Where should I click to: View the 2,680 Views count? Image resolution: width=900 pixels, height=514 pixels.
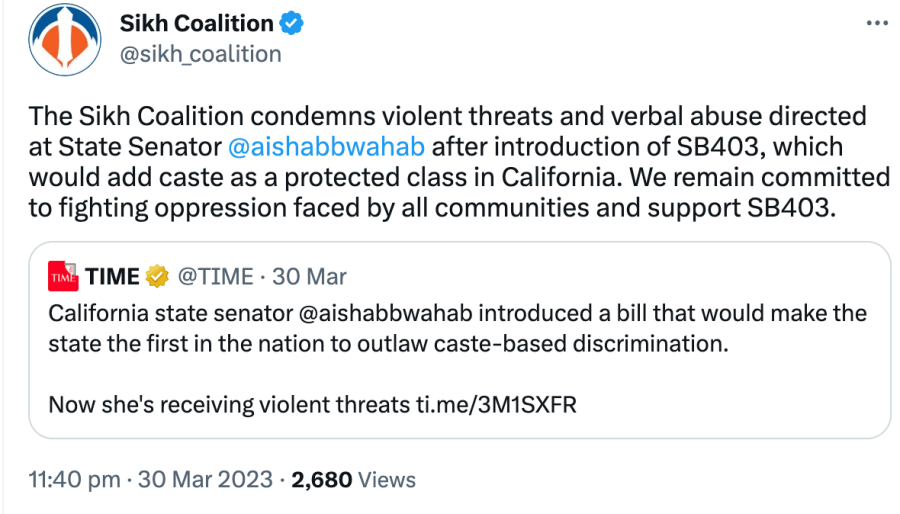pyautogui.click(x=353, y=480)
